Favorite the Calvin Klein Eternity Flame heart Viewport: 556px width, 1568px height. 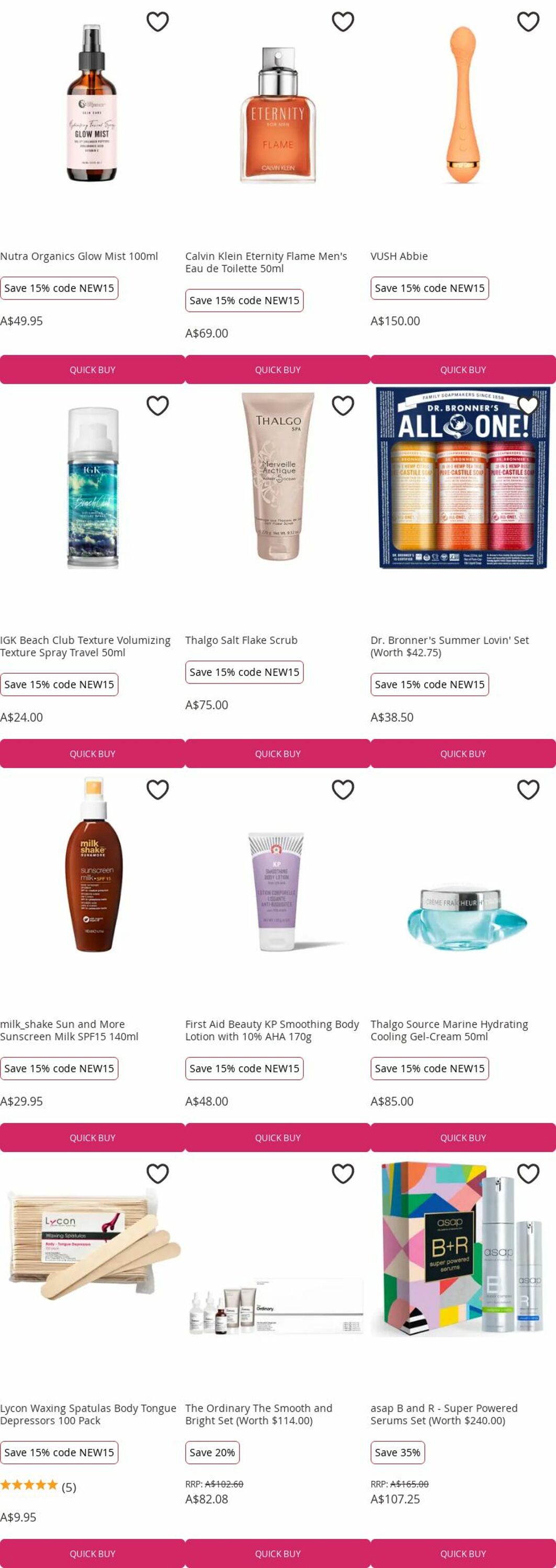pos(343,22)
